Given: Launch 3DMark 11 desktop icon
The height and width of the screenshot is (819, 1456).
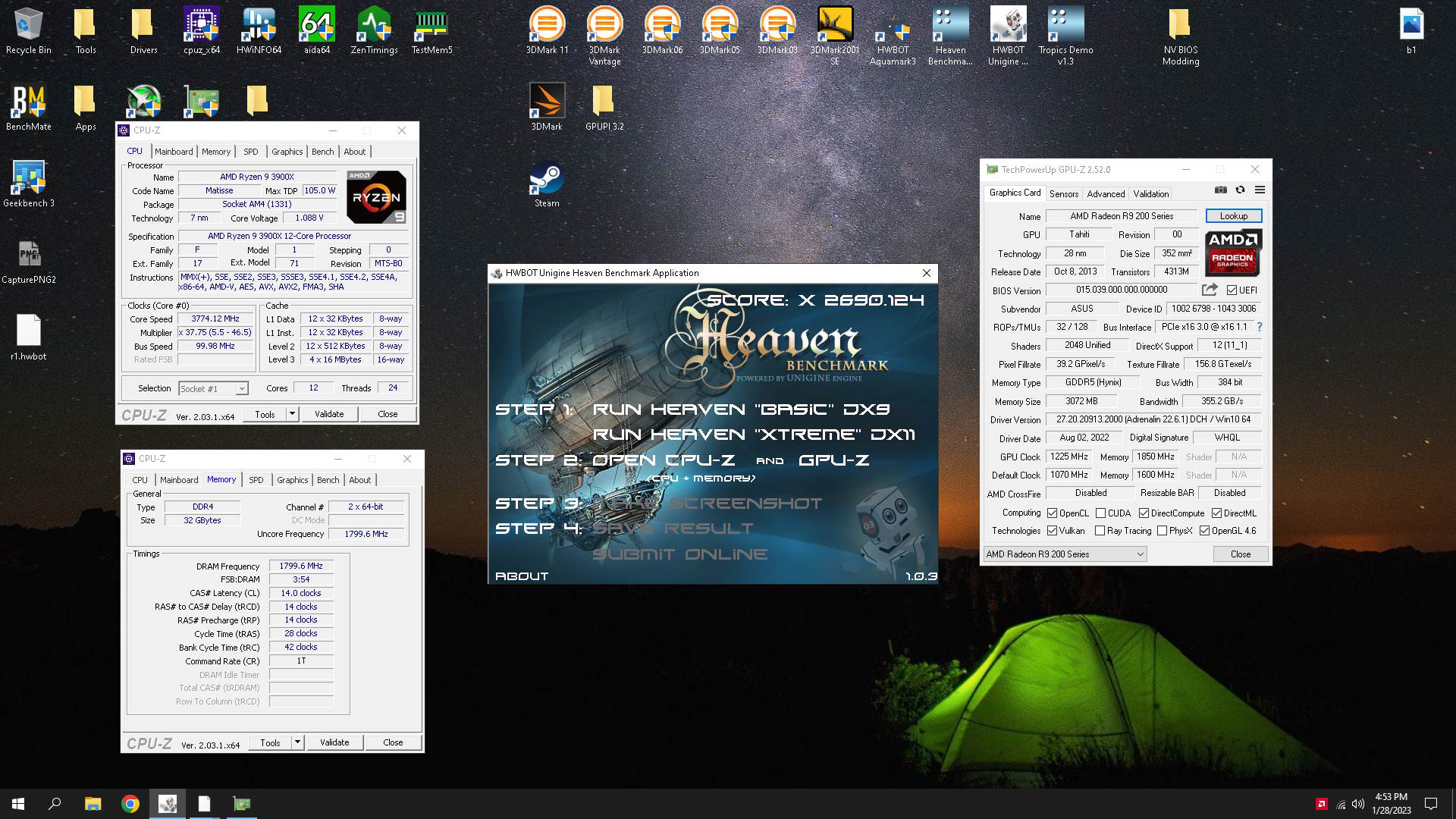Looking at the screenshot, I should (547, 30).
